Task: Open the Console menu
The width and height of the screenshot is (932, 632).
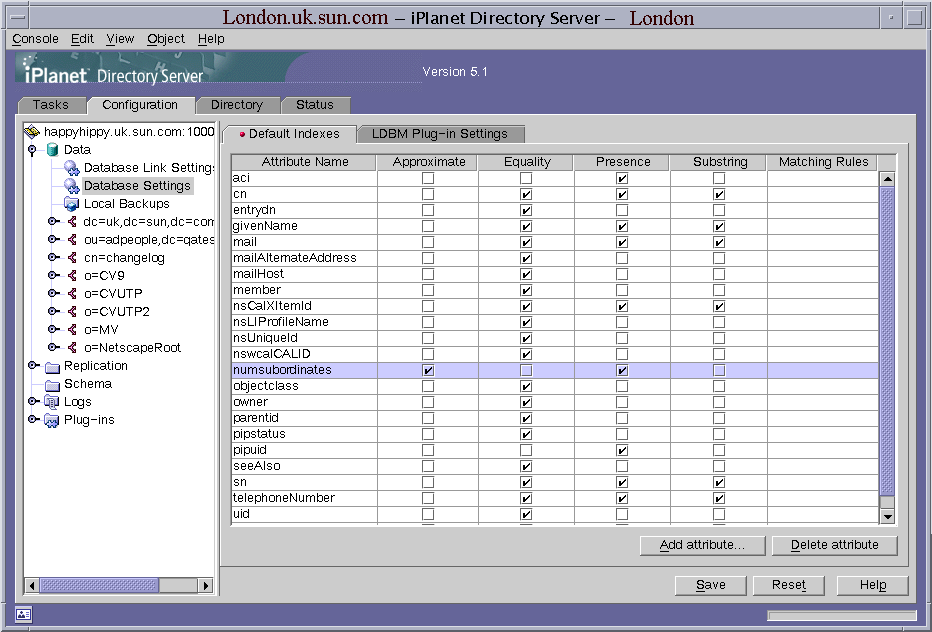Action: [x=35, y=39]
